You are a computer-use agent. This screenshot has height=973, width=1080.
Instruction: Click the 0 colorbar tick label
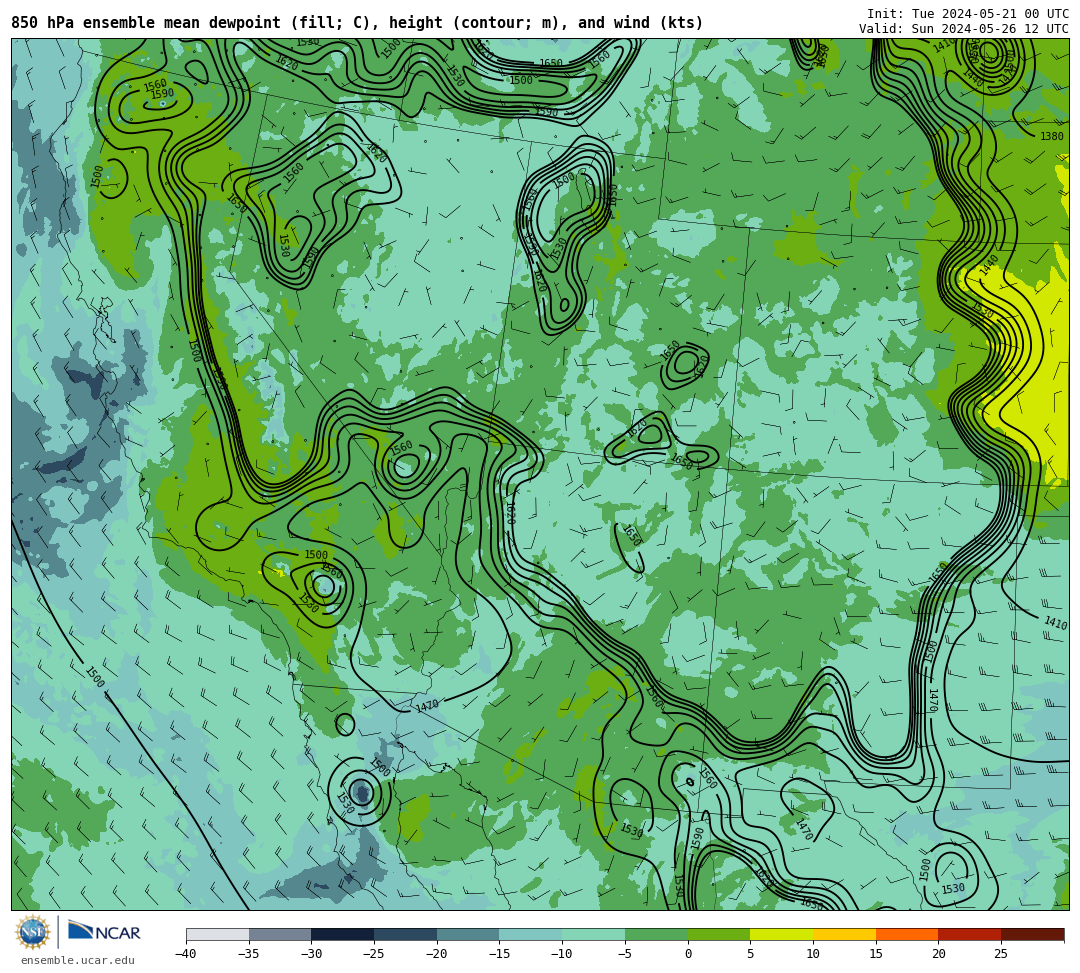688,954
